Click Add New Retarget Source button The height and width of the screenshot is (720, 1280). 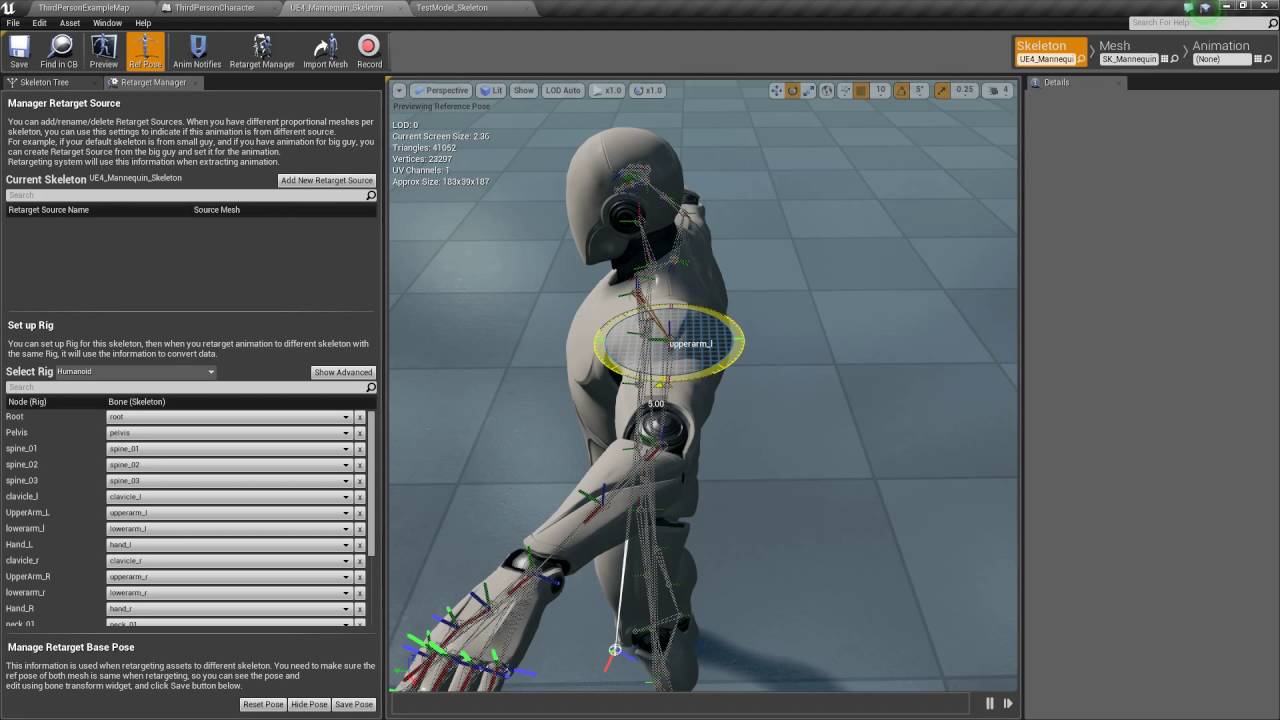coord(327,180)
